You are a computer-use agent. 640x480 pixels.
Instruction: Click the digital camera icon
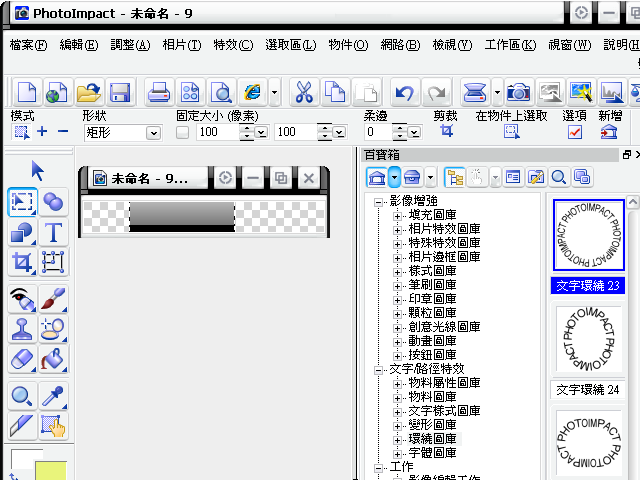(x=519, y=91)
